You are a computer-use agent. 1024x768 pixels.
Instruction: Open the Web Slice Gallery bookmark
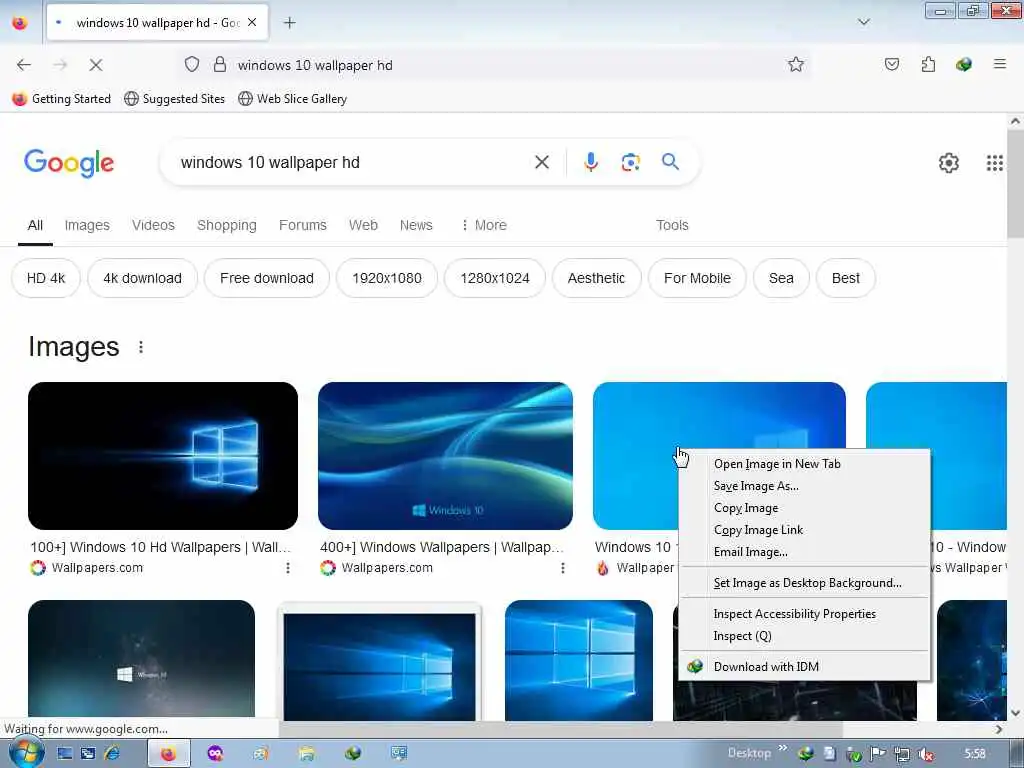(x=293, y=99)
